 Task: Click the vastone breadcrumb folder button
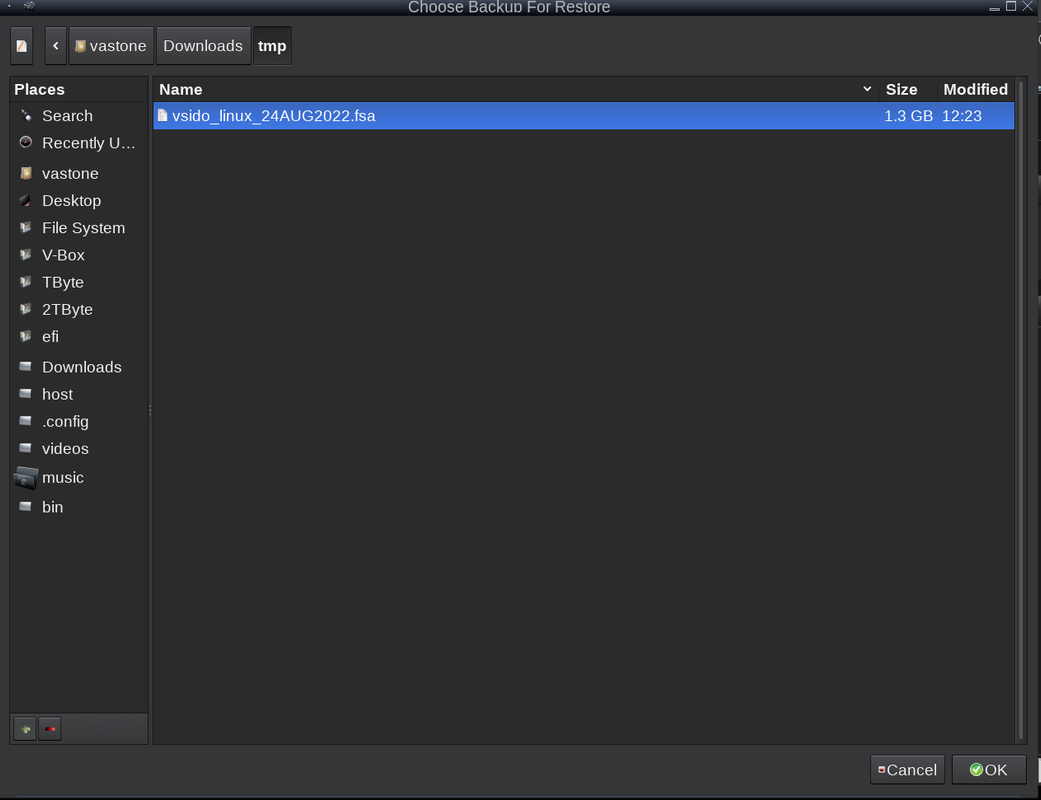tap(111, 46)
